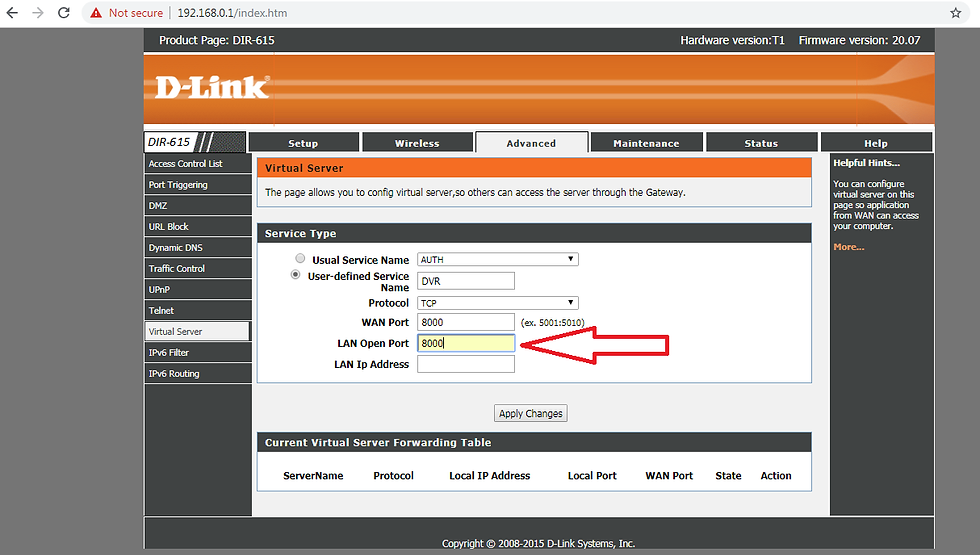Open UPnP in the sidebar
The width and height of the screenshot is (980, 555).
tap(198, 289)
